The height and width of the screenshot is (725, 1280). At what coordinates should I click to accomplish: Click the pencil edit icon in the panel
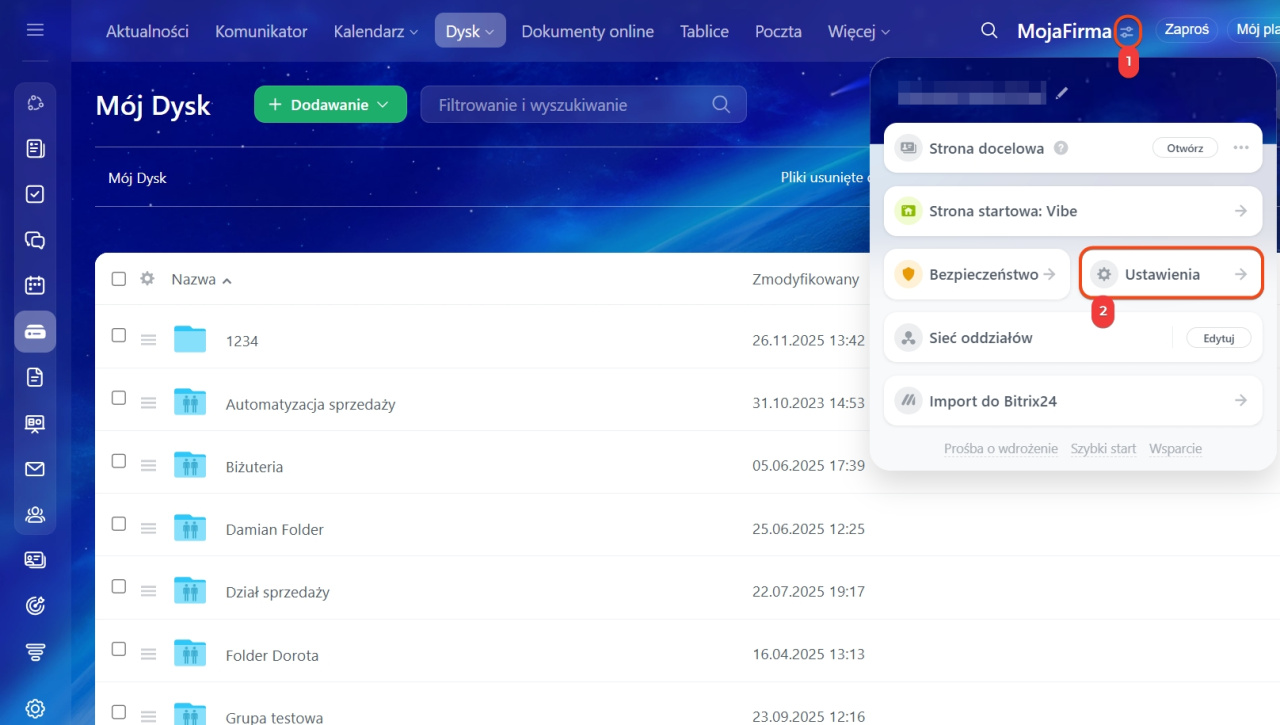(x=1062, y=93)
